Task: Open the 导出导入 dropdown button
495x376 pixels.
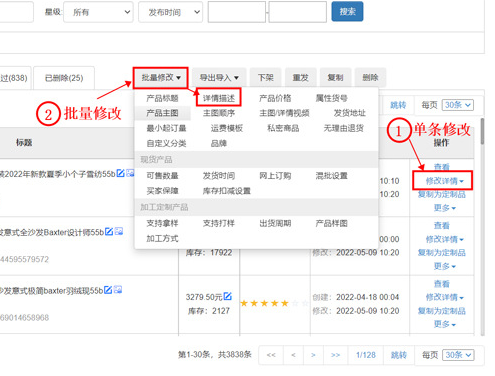Action: coord(219,78)
